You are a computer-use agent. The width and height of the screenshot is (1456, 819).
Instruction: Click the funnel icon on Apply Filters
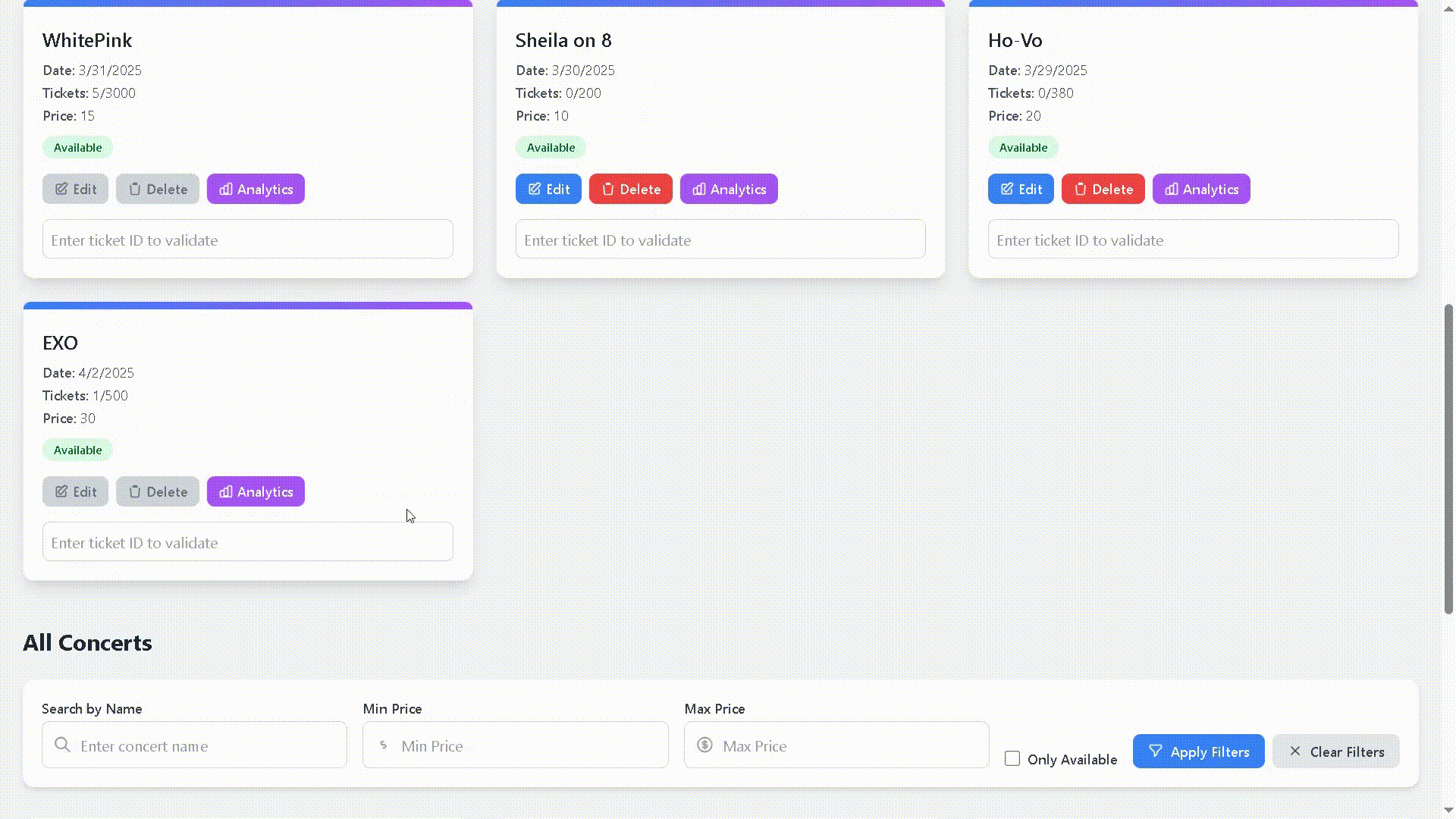tap(1155, 752)
